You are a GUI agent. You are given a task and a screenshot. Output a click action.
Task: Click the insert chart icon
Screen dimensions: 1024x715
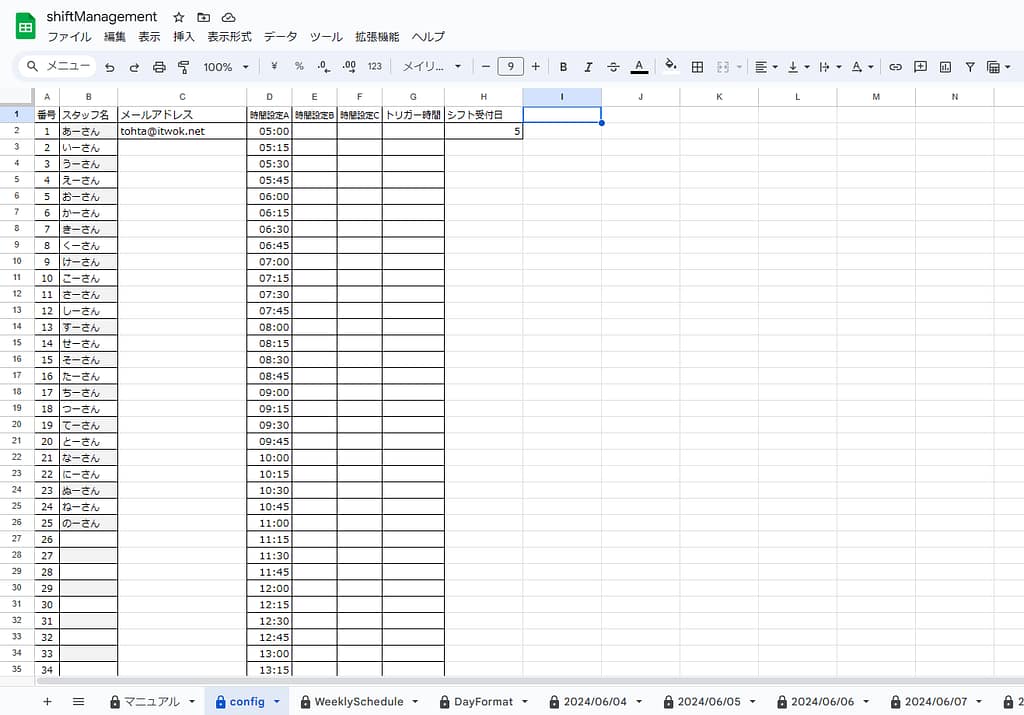pos(945,67)
